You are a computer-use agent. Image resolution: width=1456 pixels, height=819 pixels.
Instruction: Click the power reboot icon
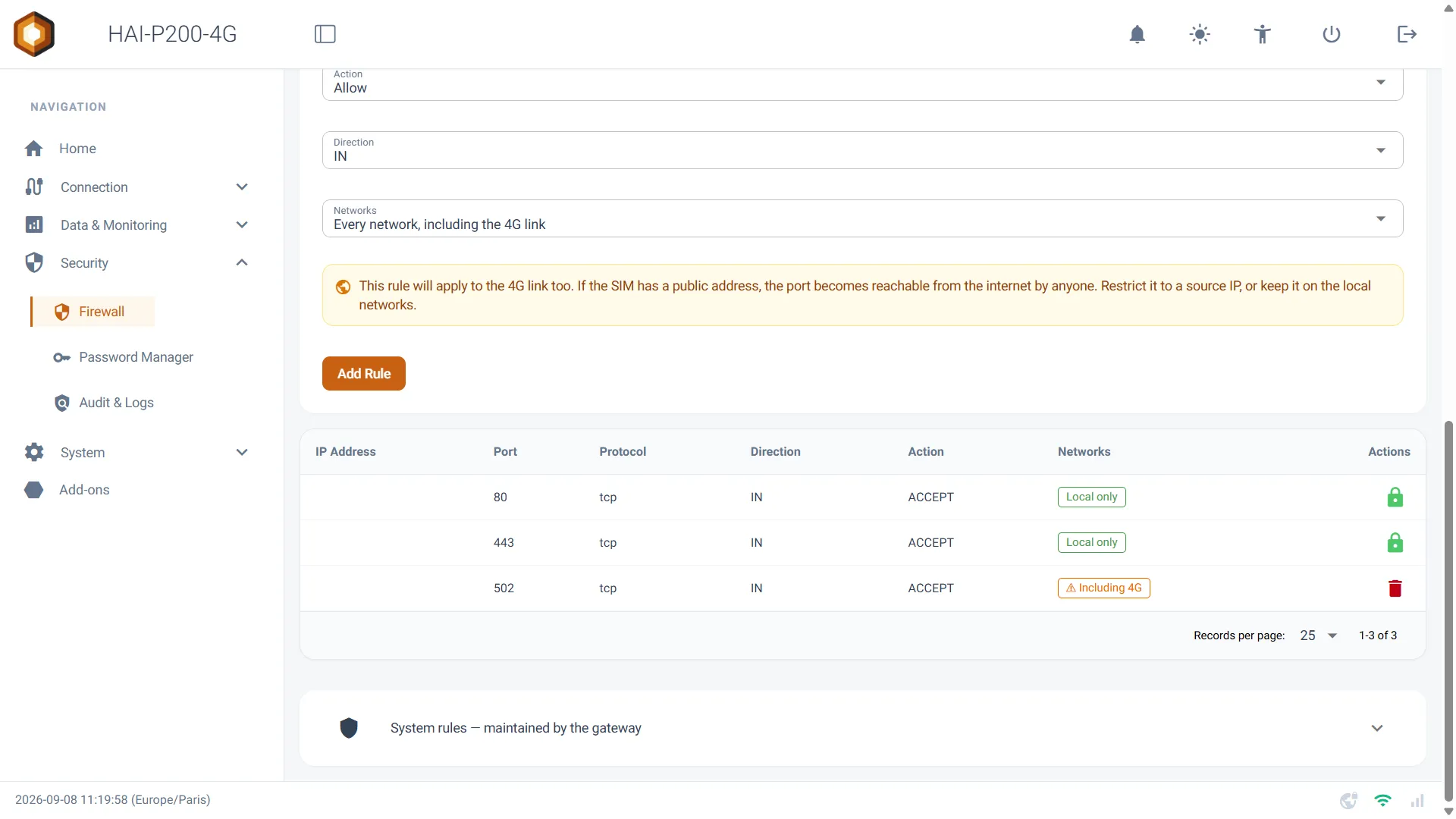1332,34
